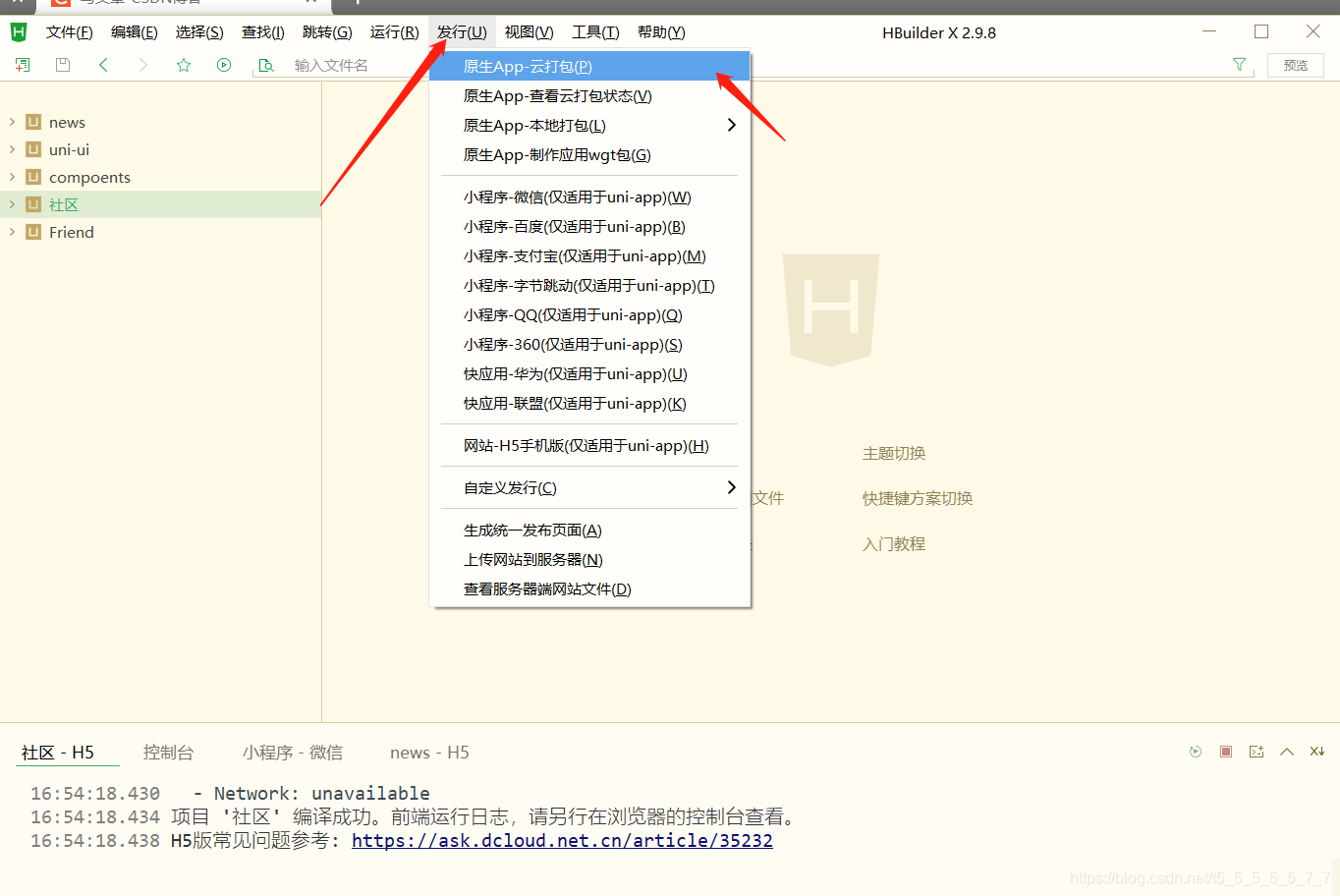This screenshot has height=896, width=1340.
Task: Close the 发行(U) menu in menu bar
Action: click(x=462, y=32)
